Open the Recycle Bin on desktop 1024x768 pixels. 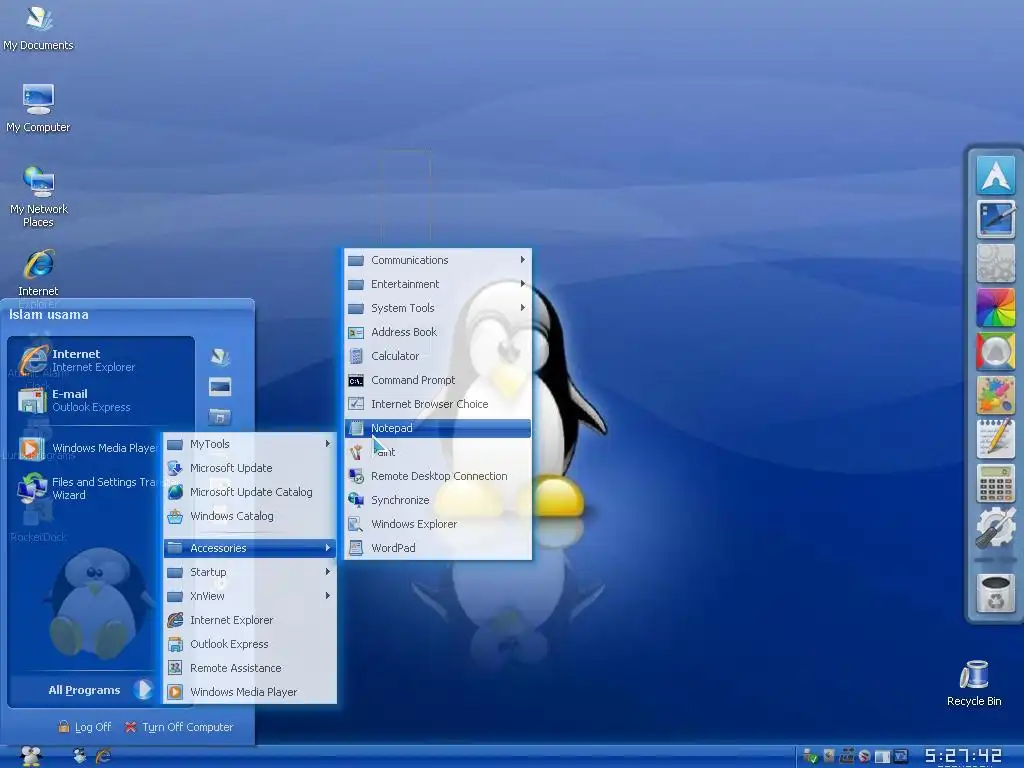[x=974, y=683]
